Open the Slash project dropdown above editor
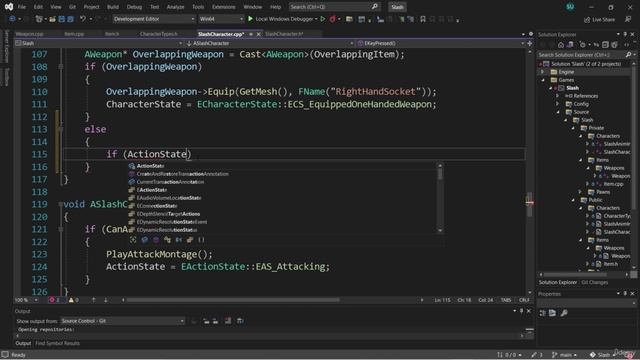 tap(98, 43)
